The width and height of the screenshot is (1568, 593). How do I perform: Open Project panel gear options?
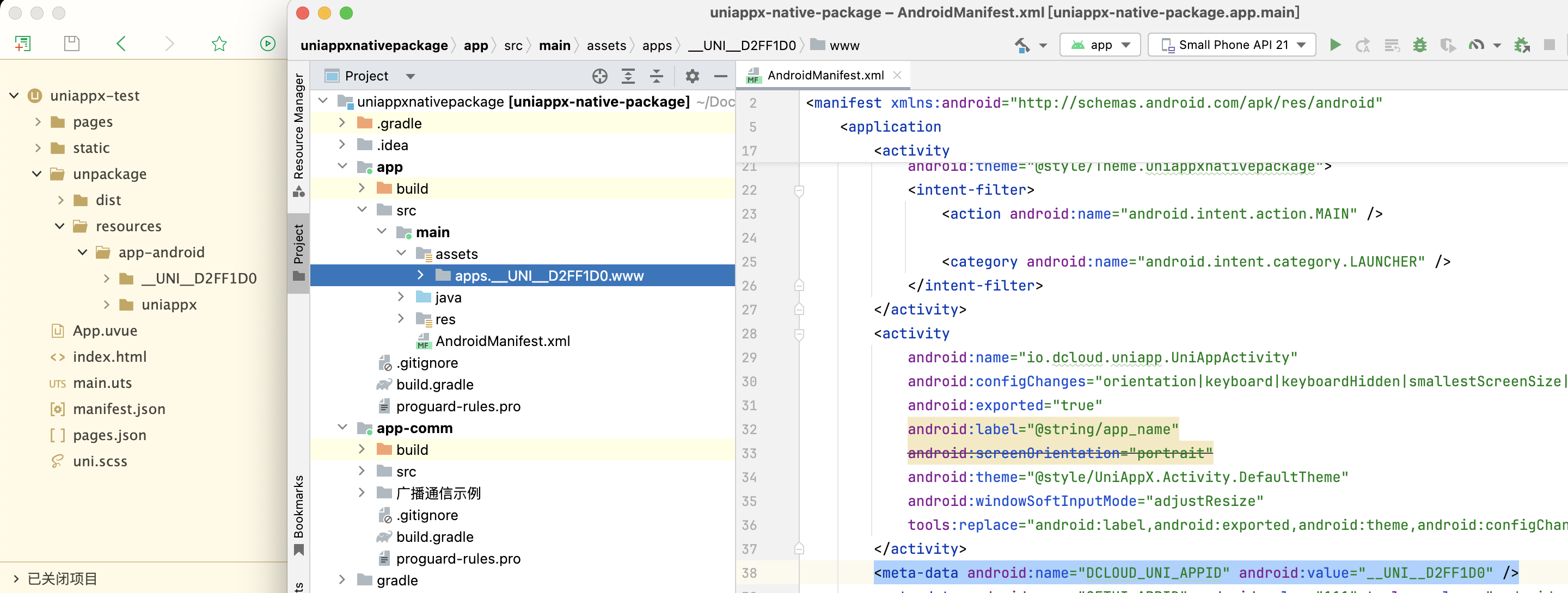pyautogui.click(x=692, y=76)
